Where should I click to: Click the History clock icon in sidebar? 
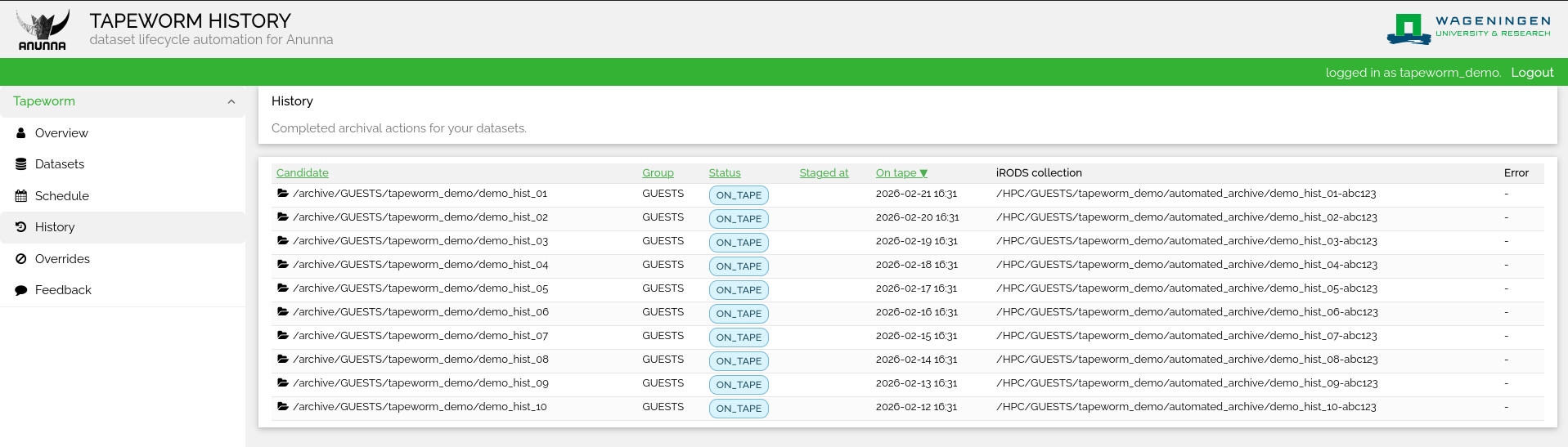(x=21, y=227)
